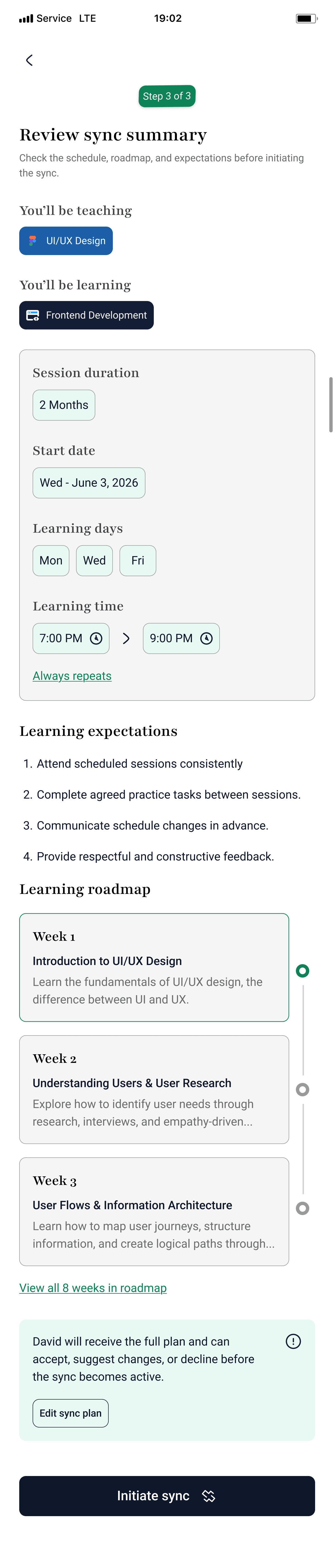Toggle the Mon learning day chip
This screenshot has width=336, height=1568.
(51, 560)
